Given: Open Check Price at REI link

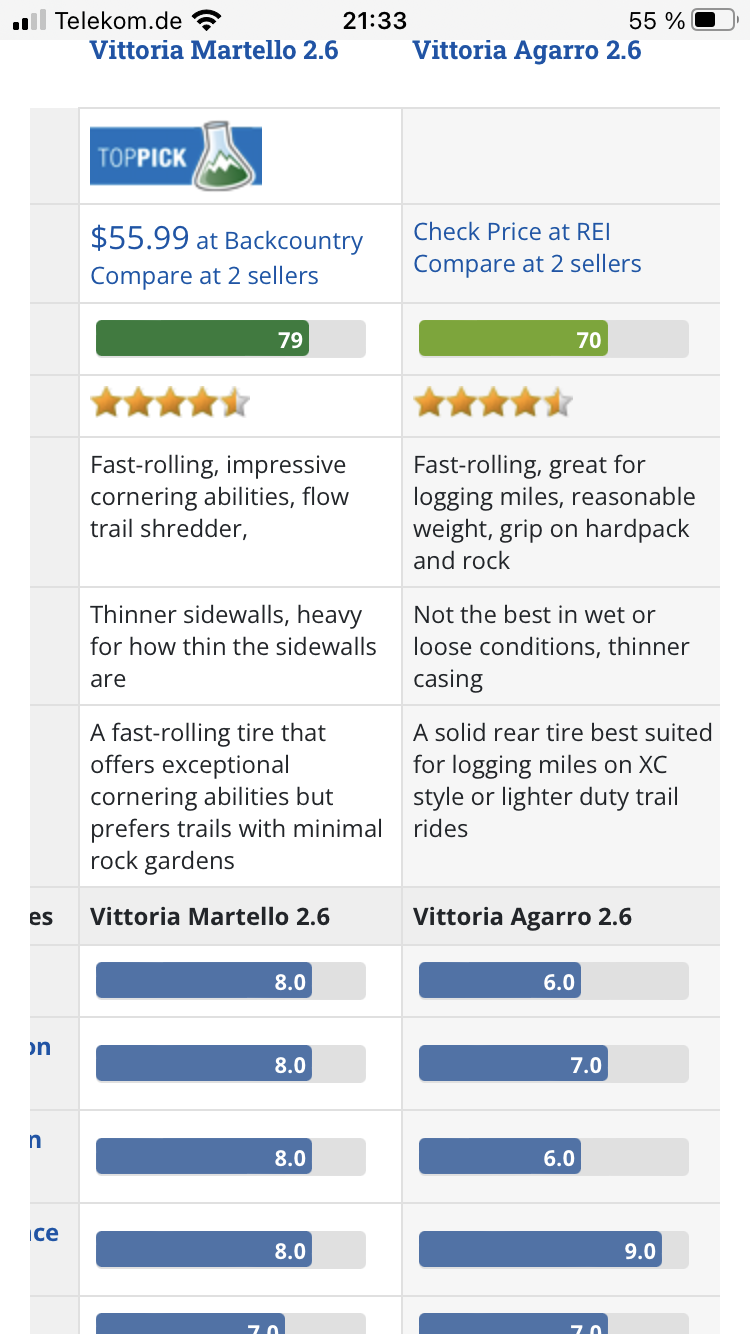Looking at the screenshot, I should (x=512, y=232).
